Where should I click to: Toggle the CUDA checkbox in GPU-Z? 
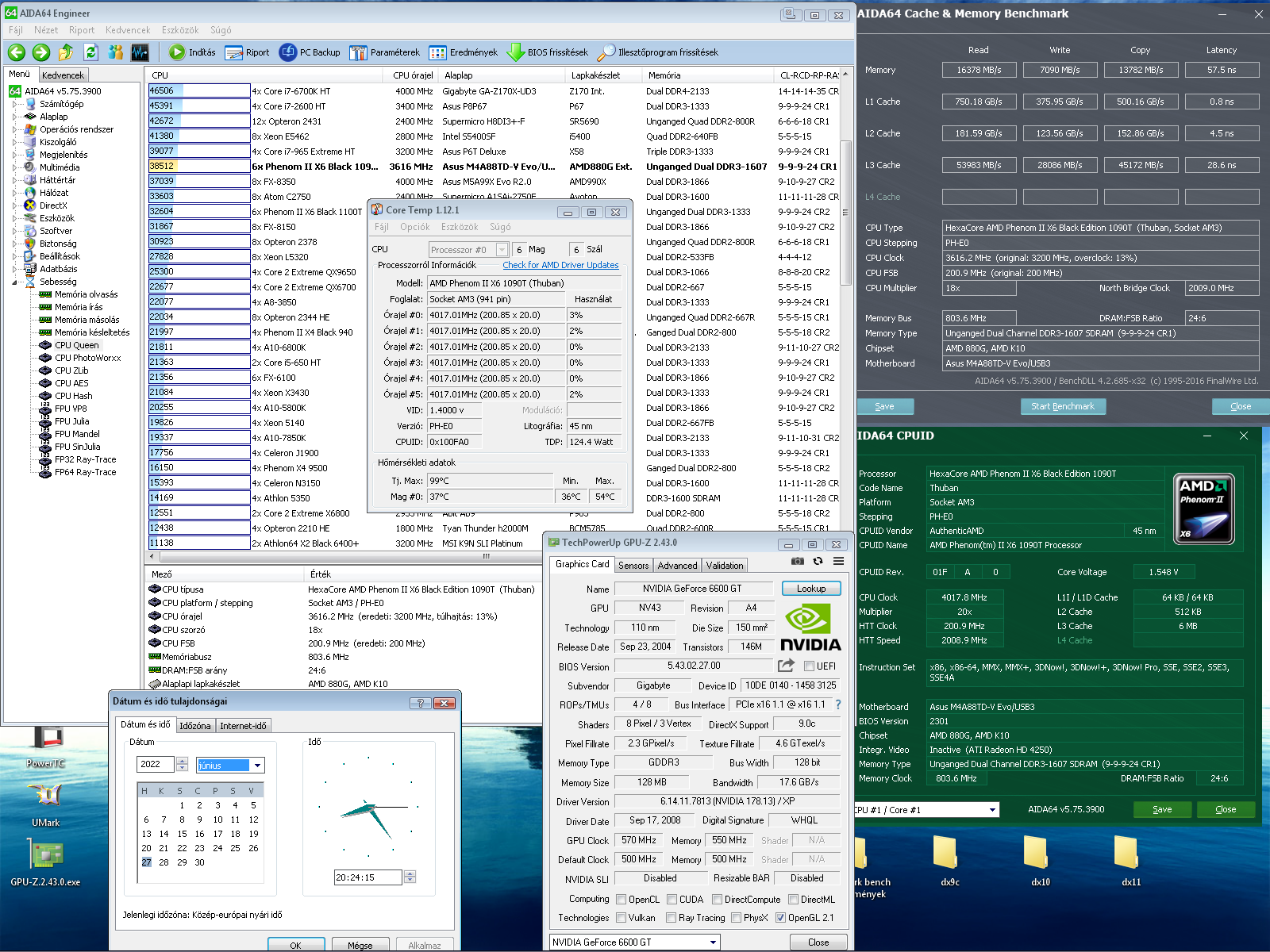coord(672,900)
